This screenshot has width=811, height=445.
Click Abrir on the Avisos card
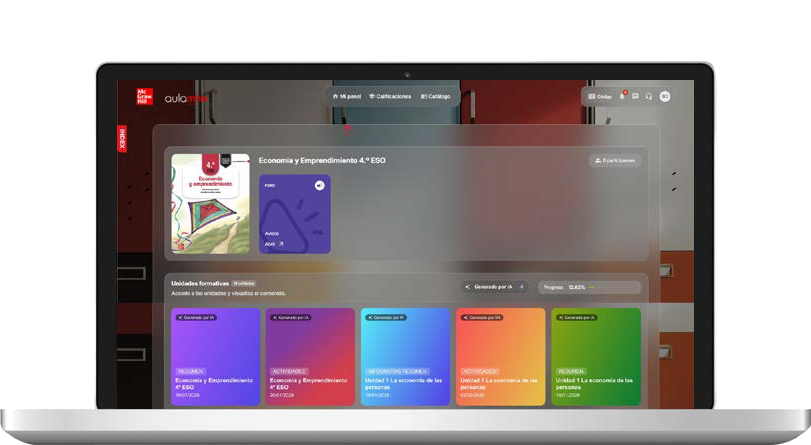tap(274, 244)
